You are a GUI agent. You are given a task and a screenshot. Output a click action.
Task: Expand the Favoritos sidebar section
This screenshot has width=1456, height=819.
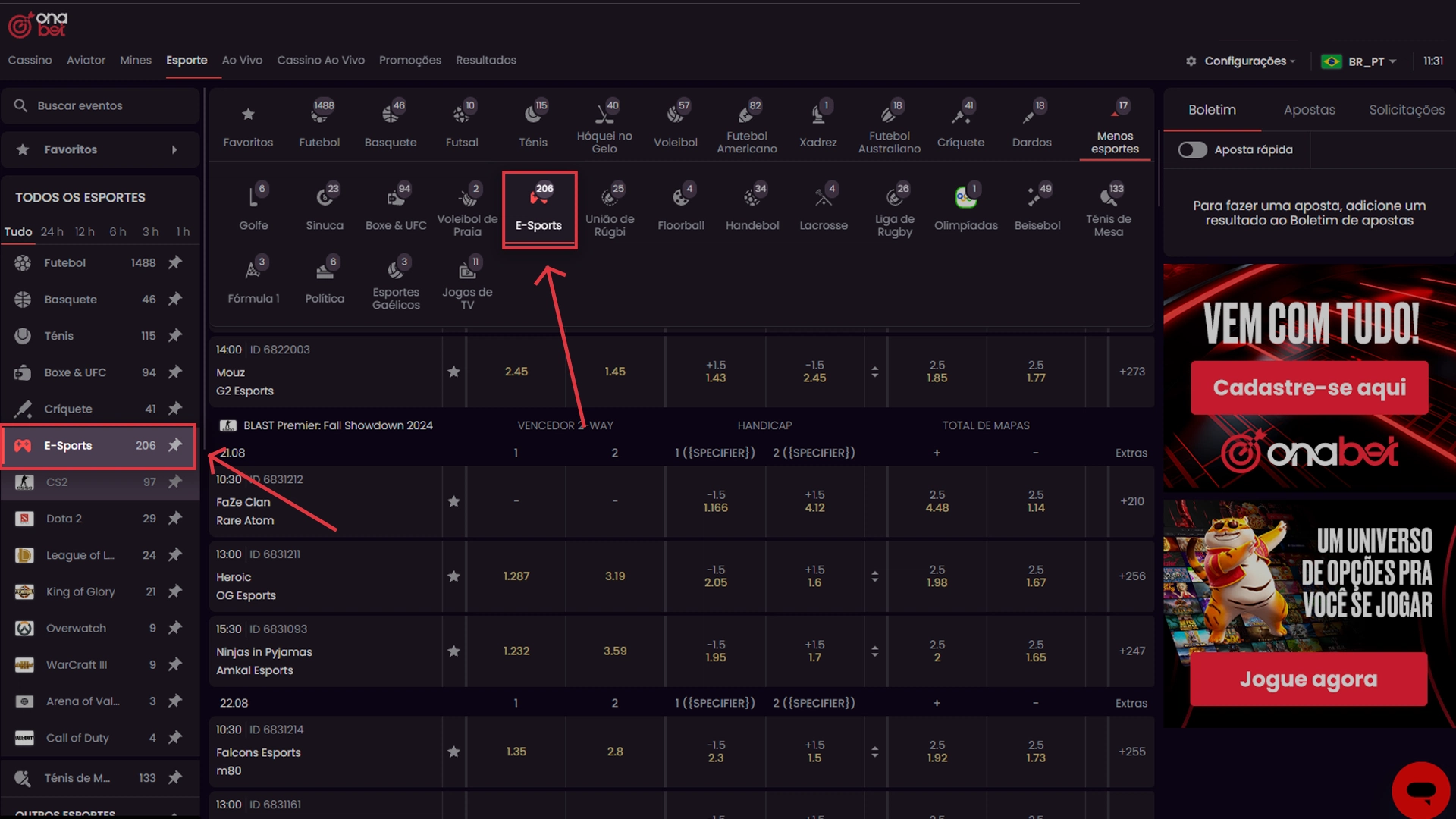click(x=100, y=149)
